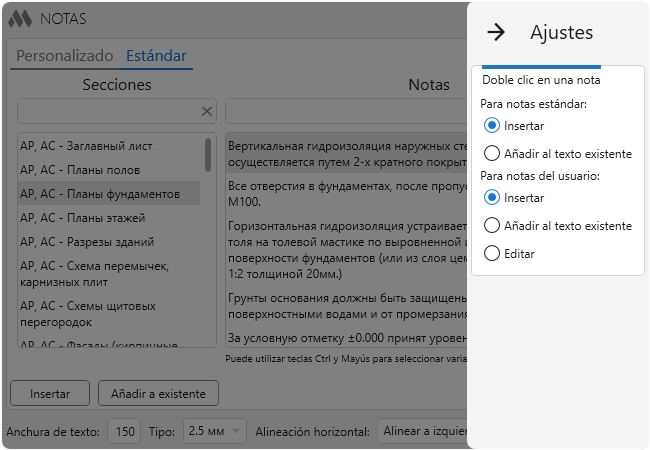Click the Secciones list scrollbar

[x=208, y=155]
